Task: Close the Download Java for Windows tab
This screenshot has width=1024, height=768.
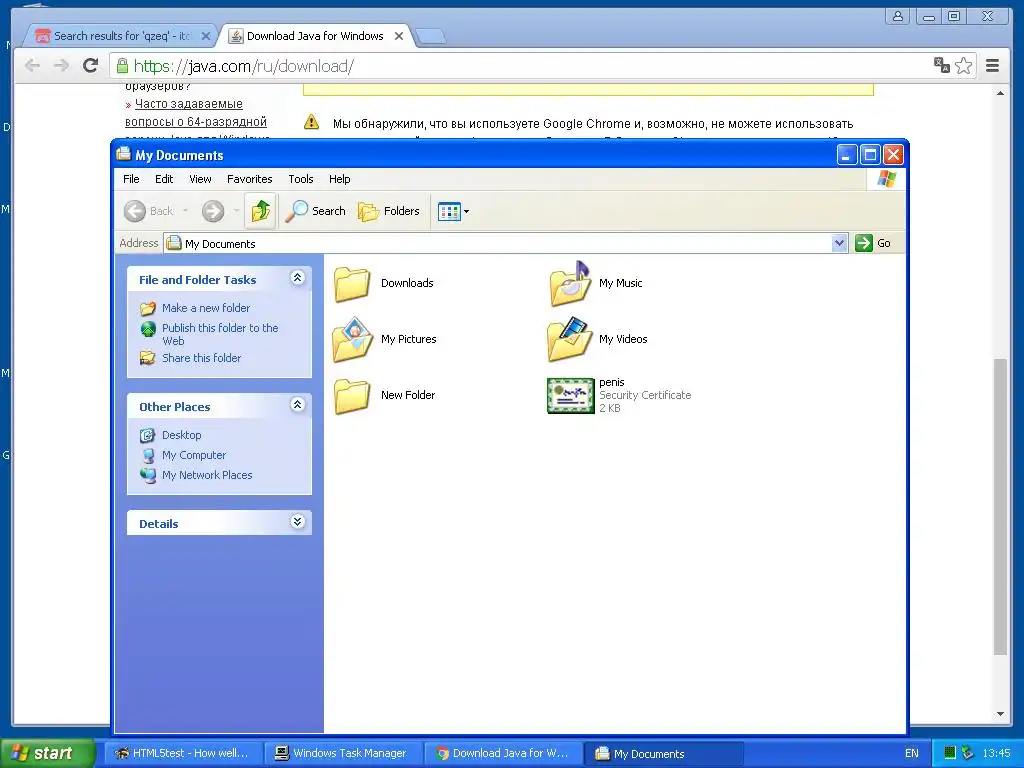Action: (398, 37)
